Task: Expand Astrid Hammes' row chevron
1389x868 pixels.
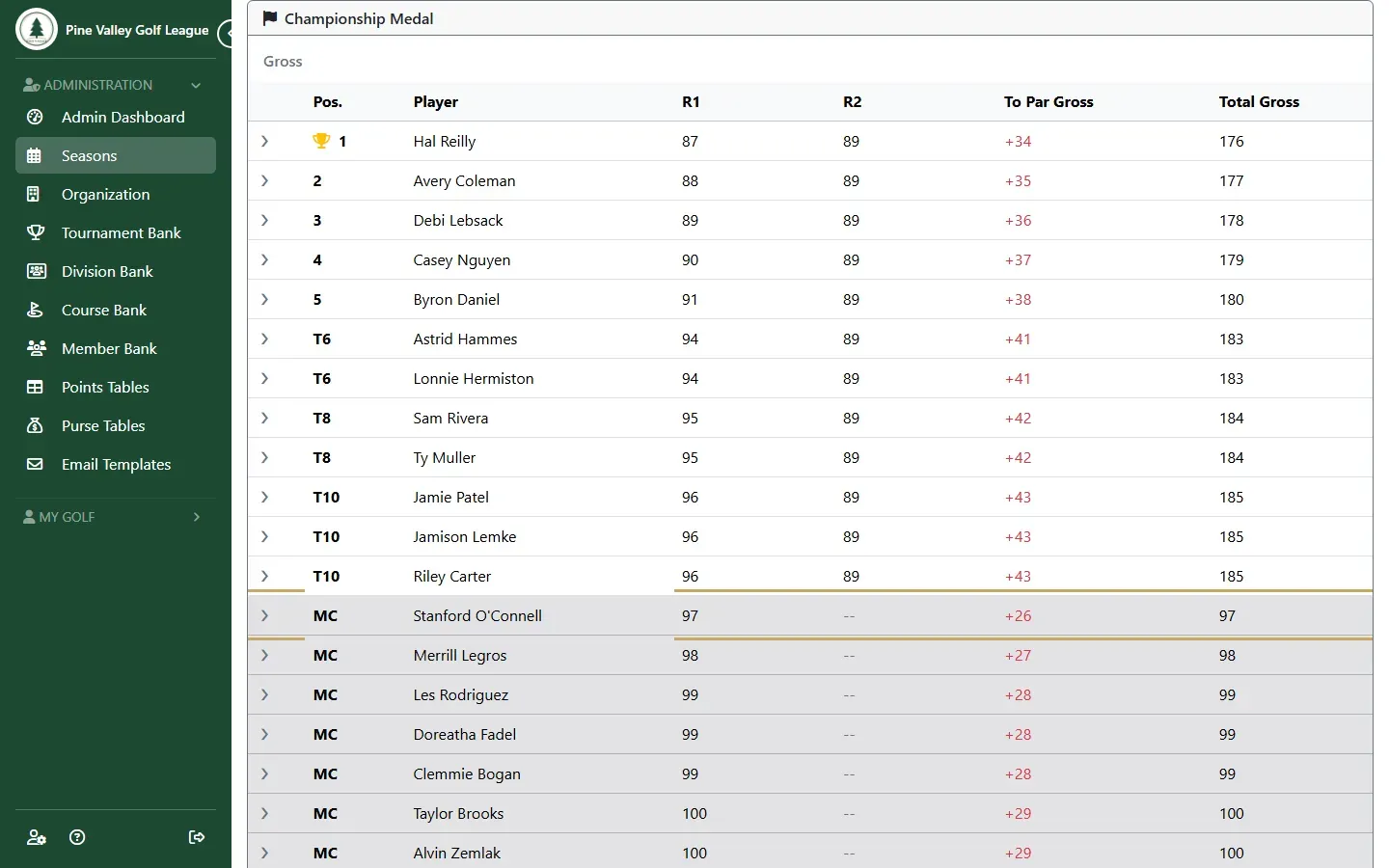Action: tap(264, 339)
